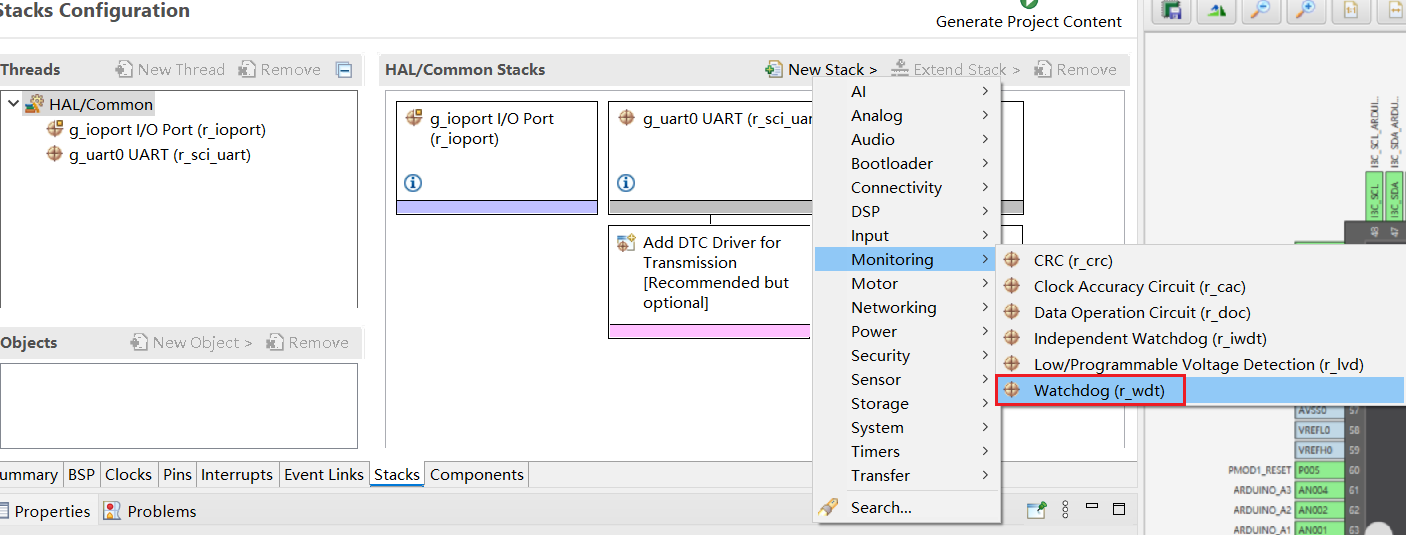This screenshot has height=535, width=1406.
Task: Collapse the HAL/Common tree node
Action: (x=13, y=104)
